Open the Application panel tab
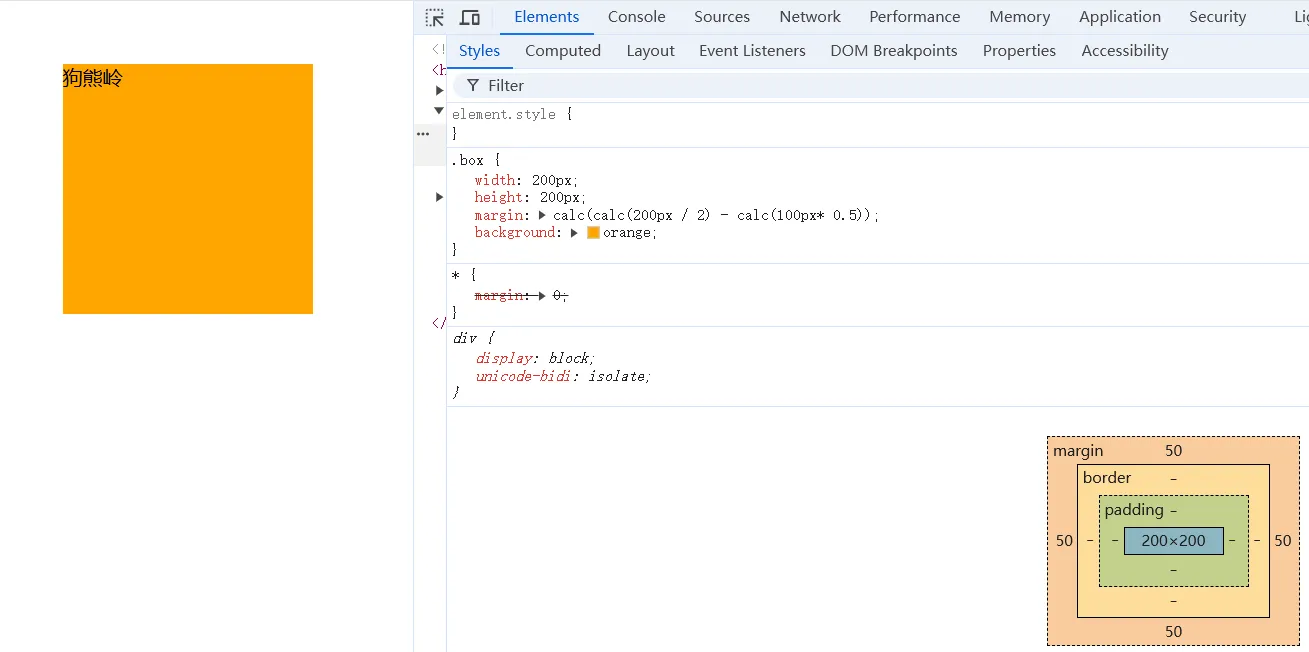1309x652 pixels. pos(1120,17)
